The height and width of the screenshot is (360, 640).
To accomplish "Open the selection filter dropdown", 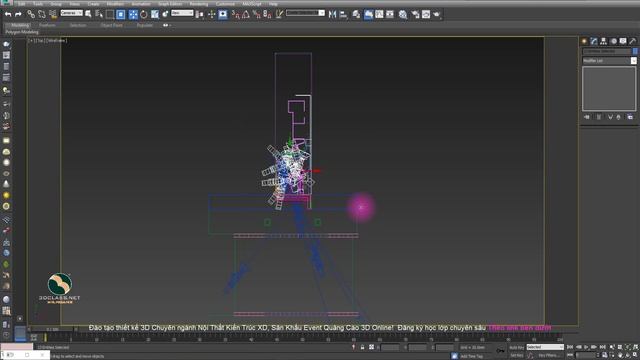I will 71,13.
